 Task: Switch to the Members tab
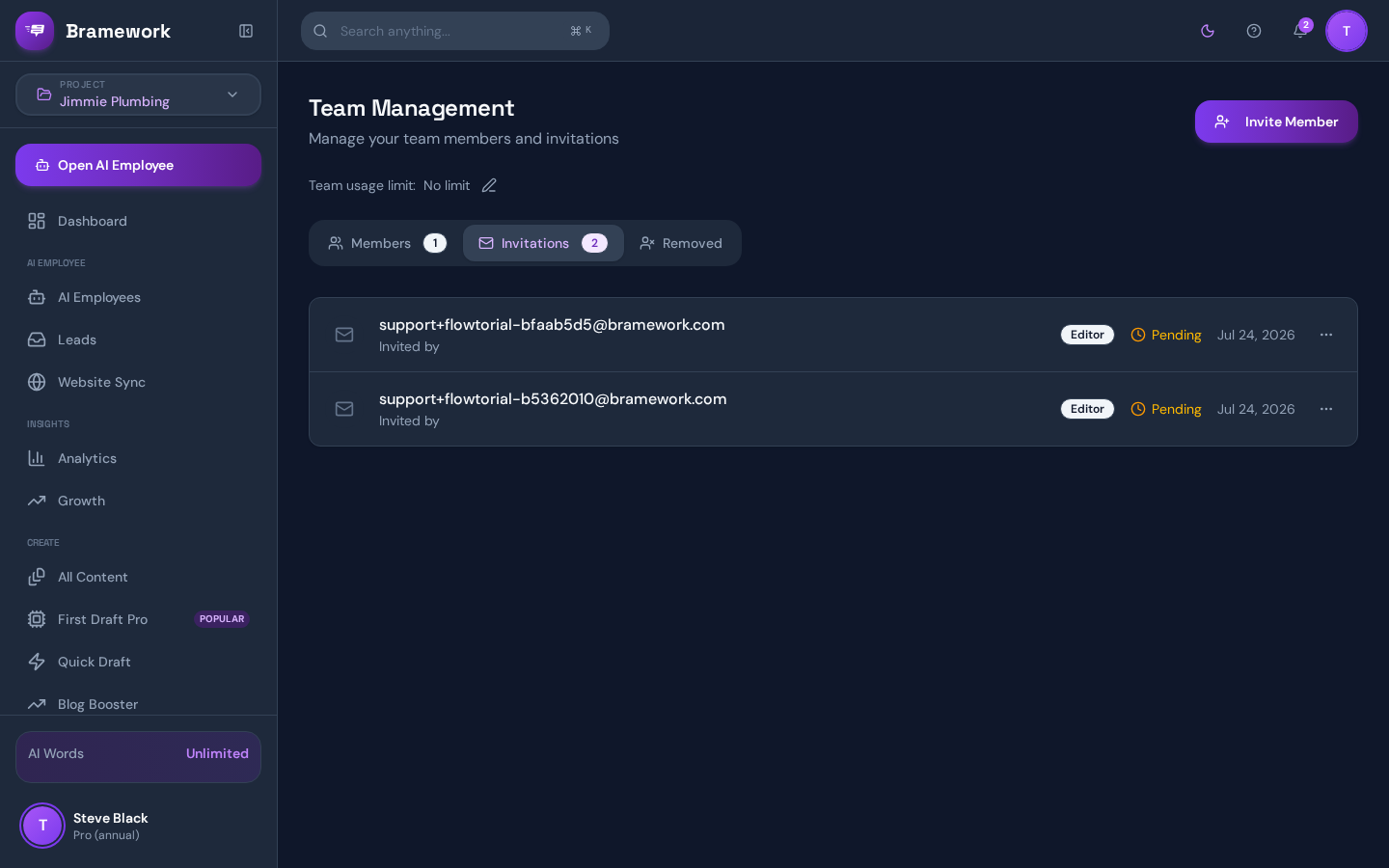387,243
